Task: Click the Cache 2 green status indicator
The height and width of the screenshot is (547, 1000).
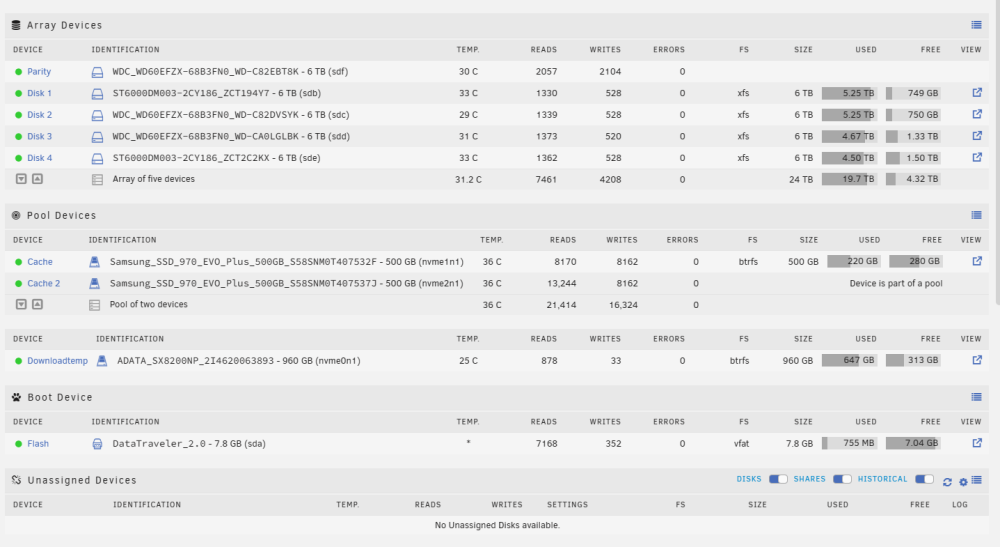Action: (x=18, y=284)
